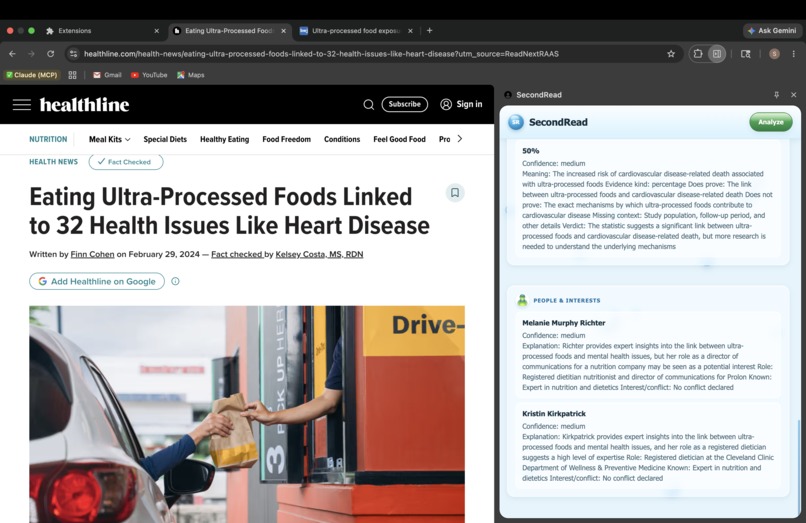Toggle the side panel icon in toolbar
806x523 pixels.
[x=717, y=53]
